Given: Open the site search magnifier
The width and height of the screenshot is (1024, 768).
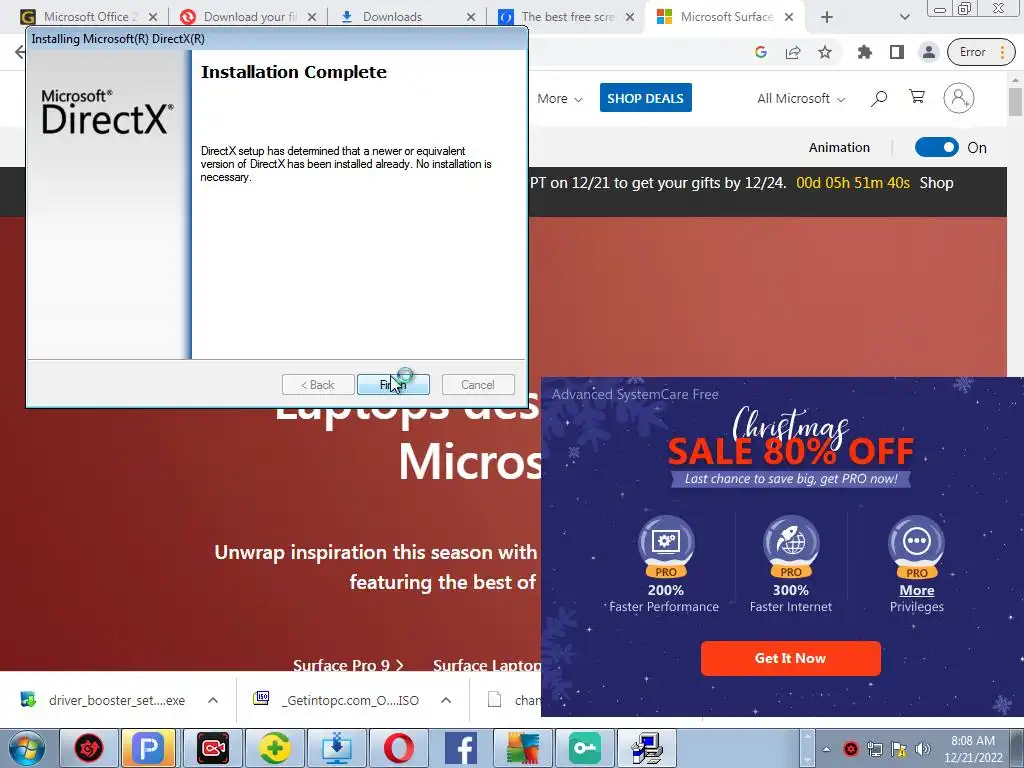Looking at the screenshot, I should 879,99.
